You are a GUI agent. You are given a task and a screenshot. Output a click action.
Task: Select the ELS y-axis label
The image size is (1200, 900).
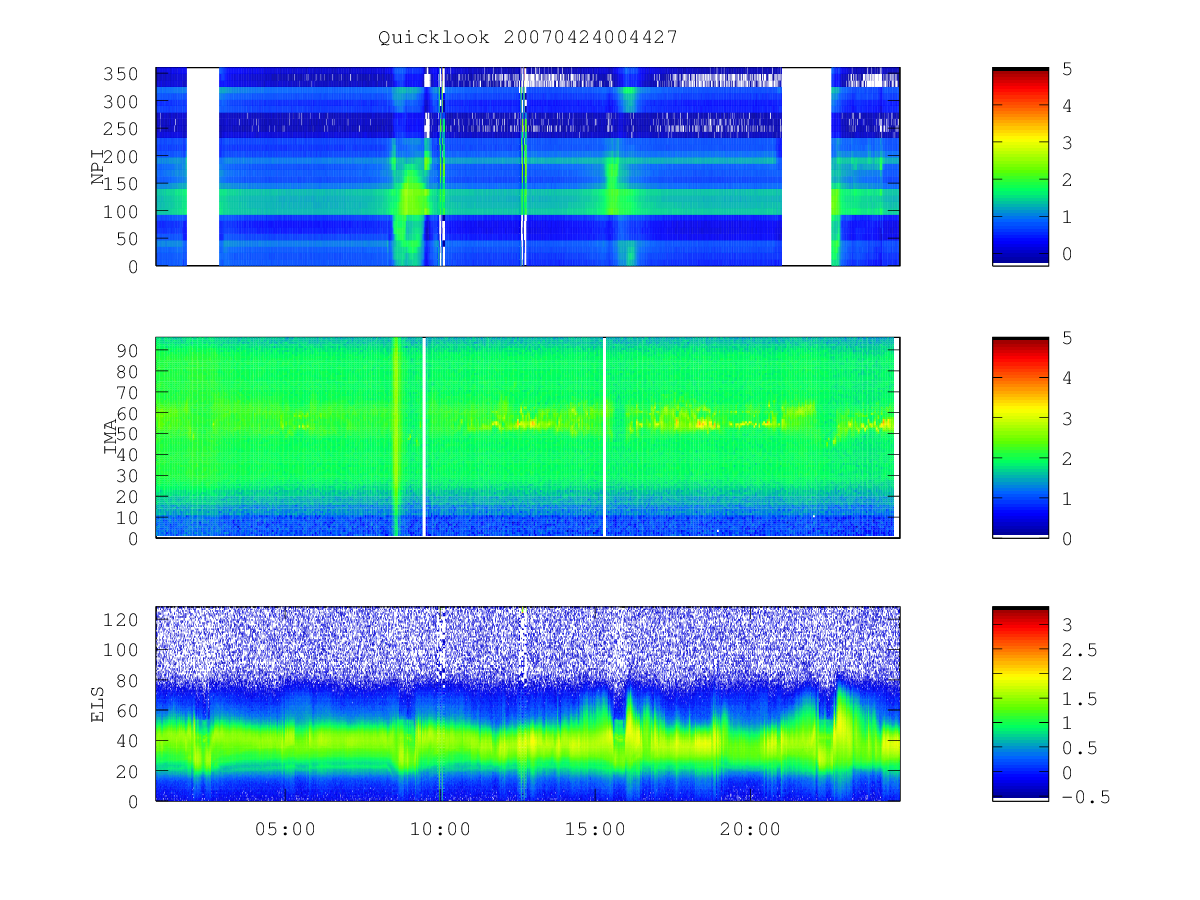click(x=98, y=704)
